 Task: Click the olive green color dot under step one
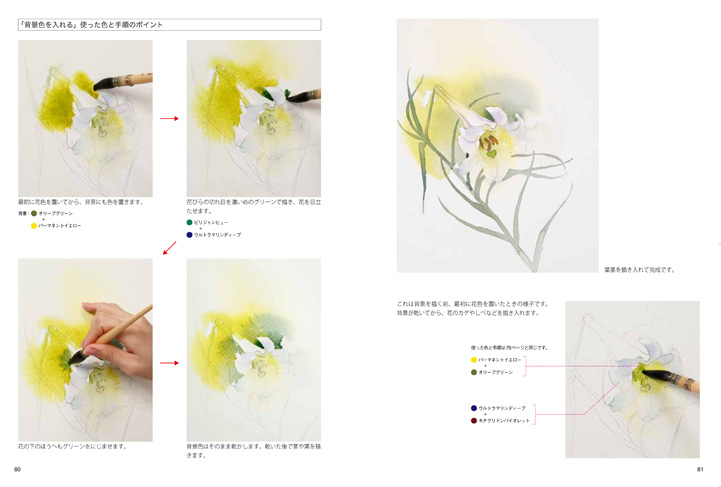pos(34,213)
